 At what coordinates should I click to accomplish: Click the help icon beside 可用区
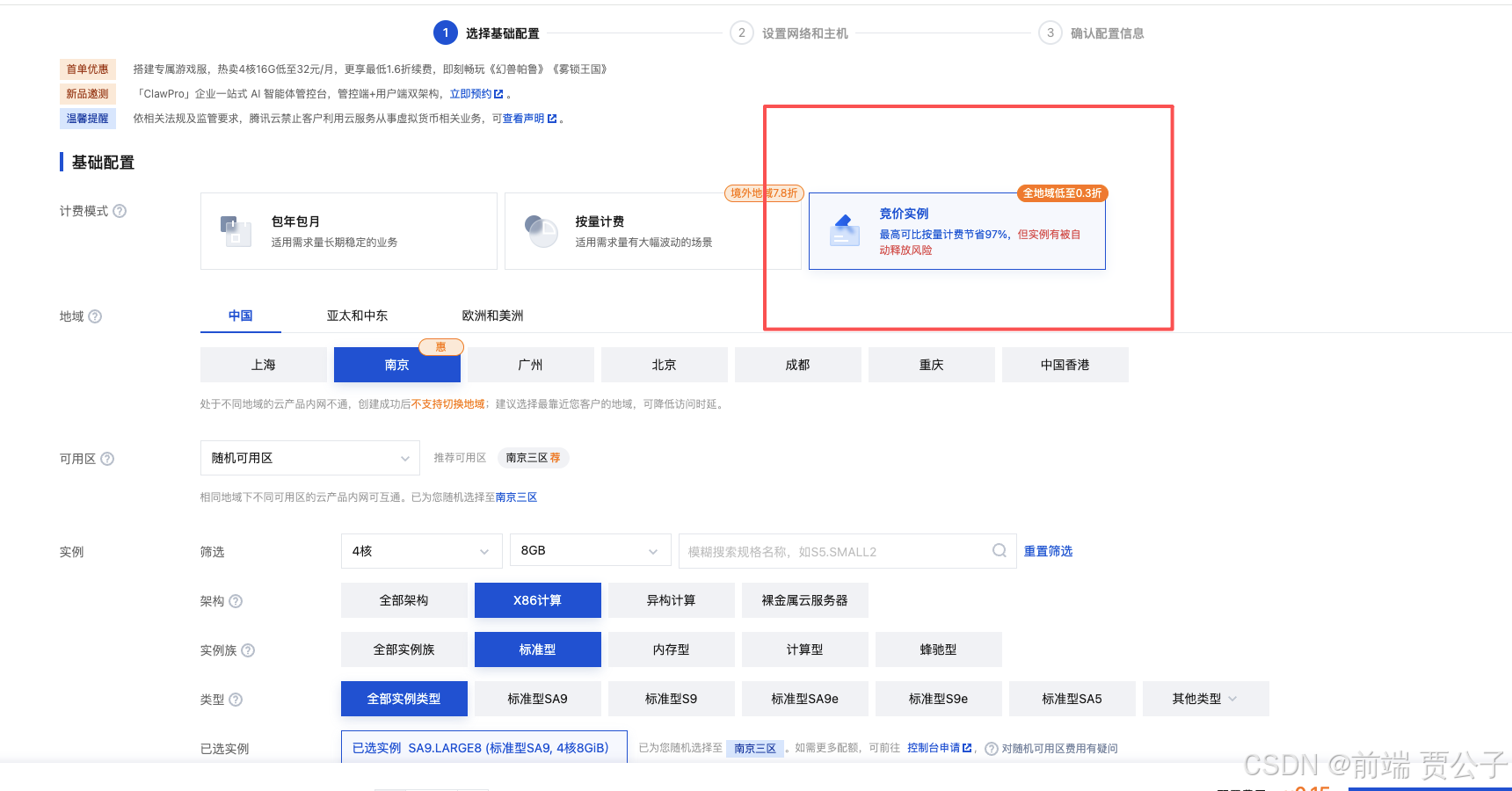[108, 459]
